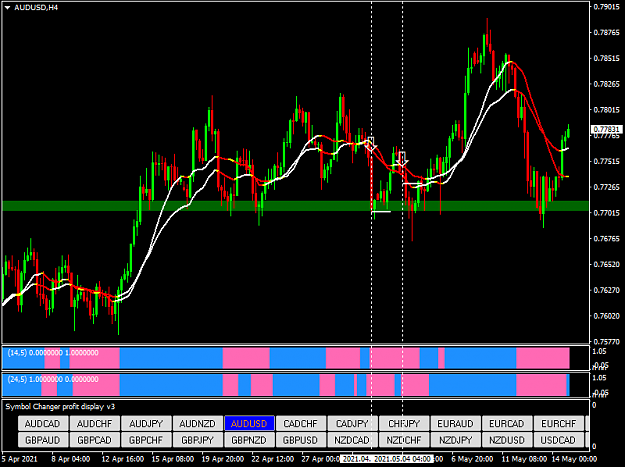Click the 11 May 08:00 time label
The height and width of the screenshot is (467, 625).
coord(525,459)
